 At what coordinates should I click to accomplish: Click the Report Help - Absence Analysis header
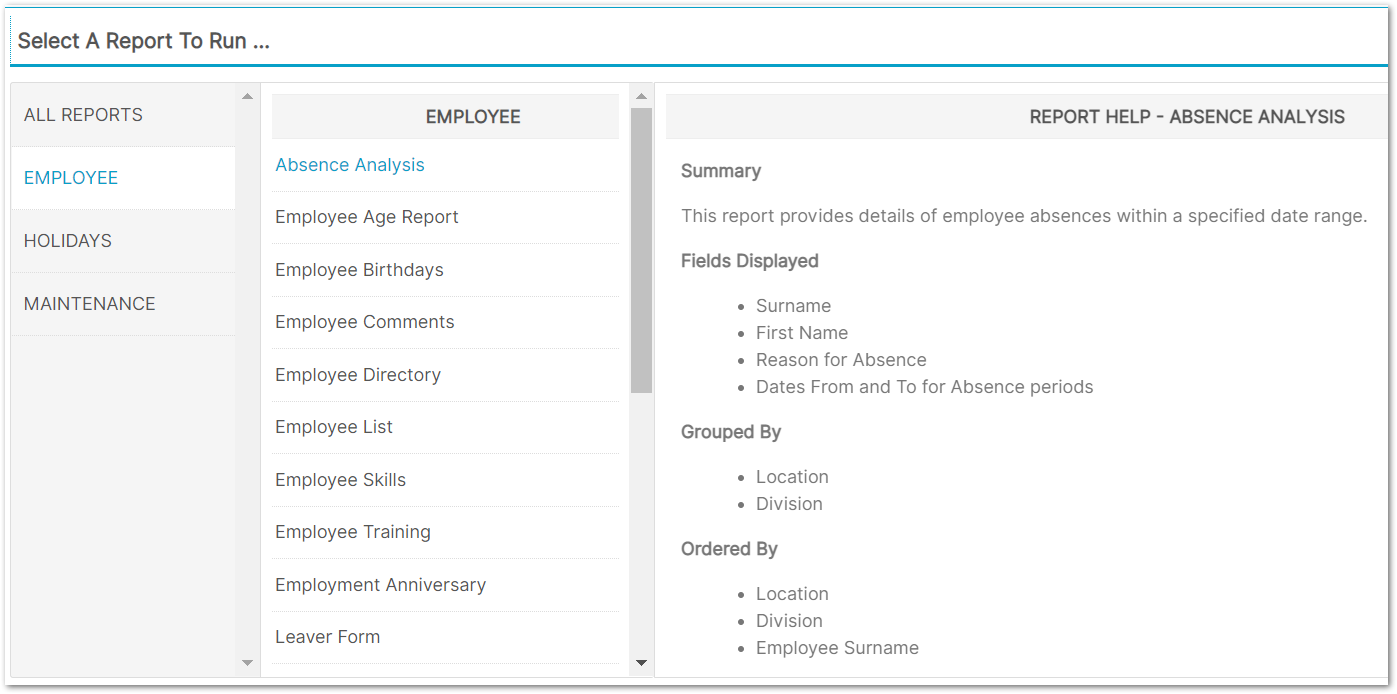(1187, 117)
